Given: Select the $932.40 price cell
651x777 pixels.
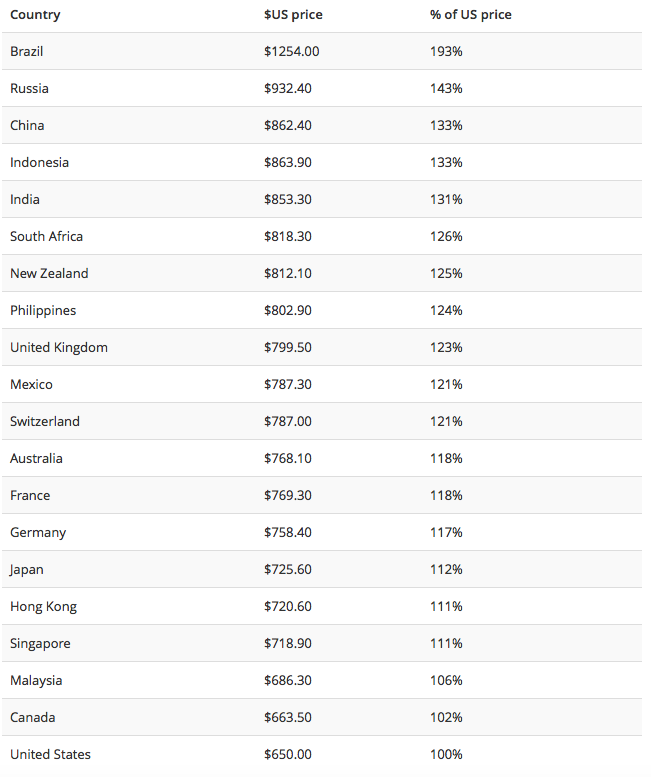Looking at the screenshot, I should (288, 88).
